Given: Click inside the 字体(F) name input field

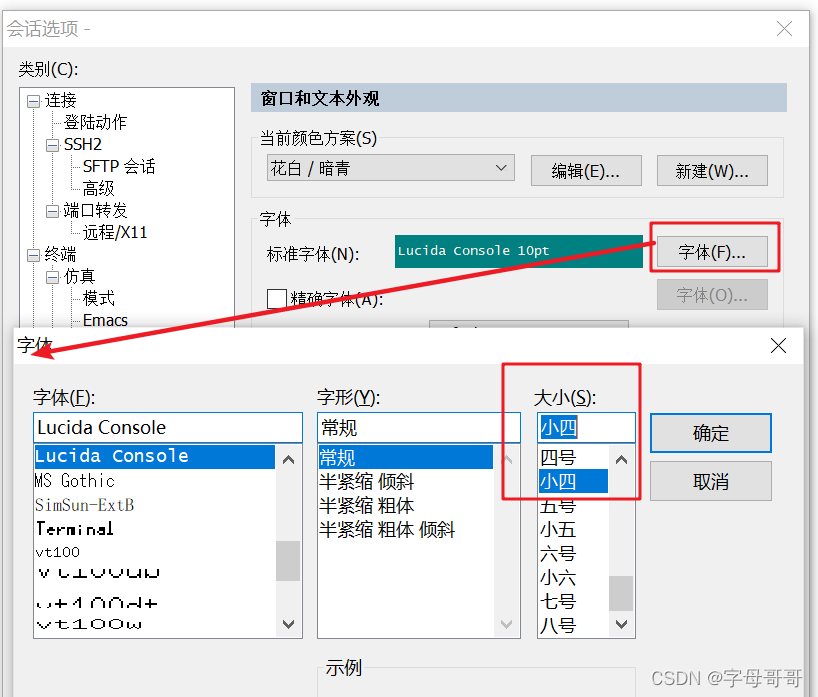Looking at the screenshot, I should click(167, 427).
